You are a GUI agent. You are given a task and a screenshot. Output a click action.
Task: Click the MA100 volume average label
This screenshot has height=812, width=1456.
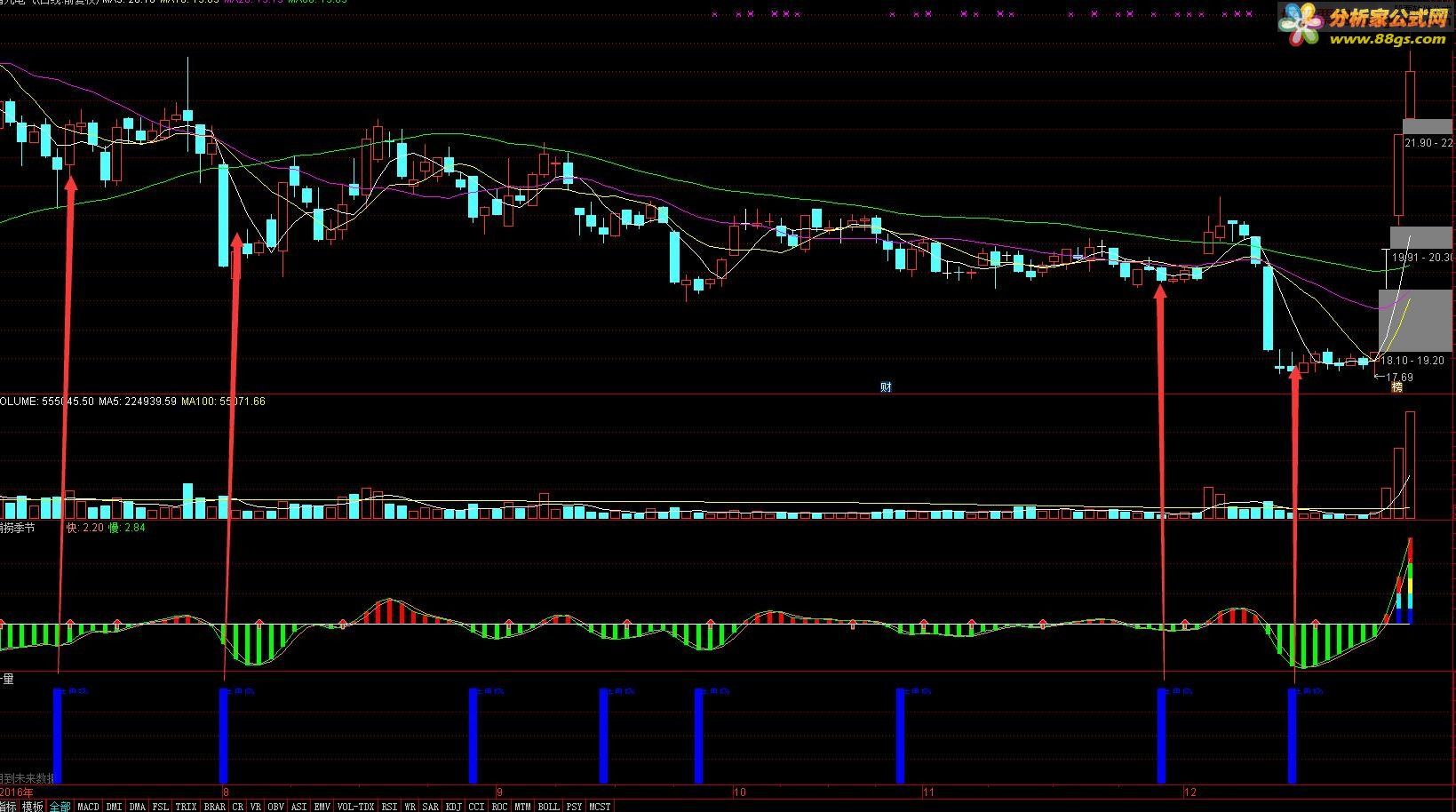(x=223, y=402)
